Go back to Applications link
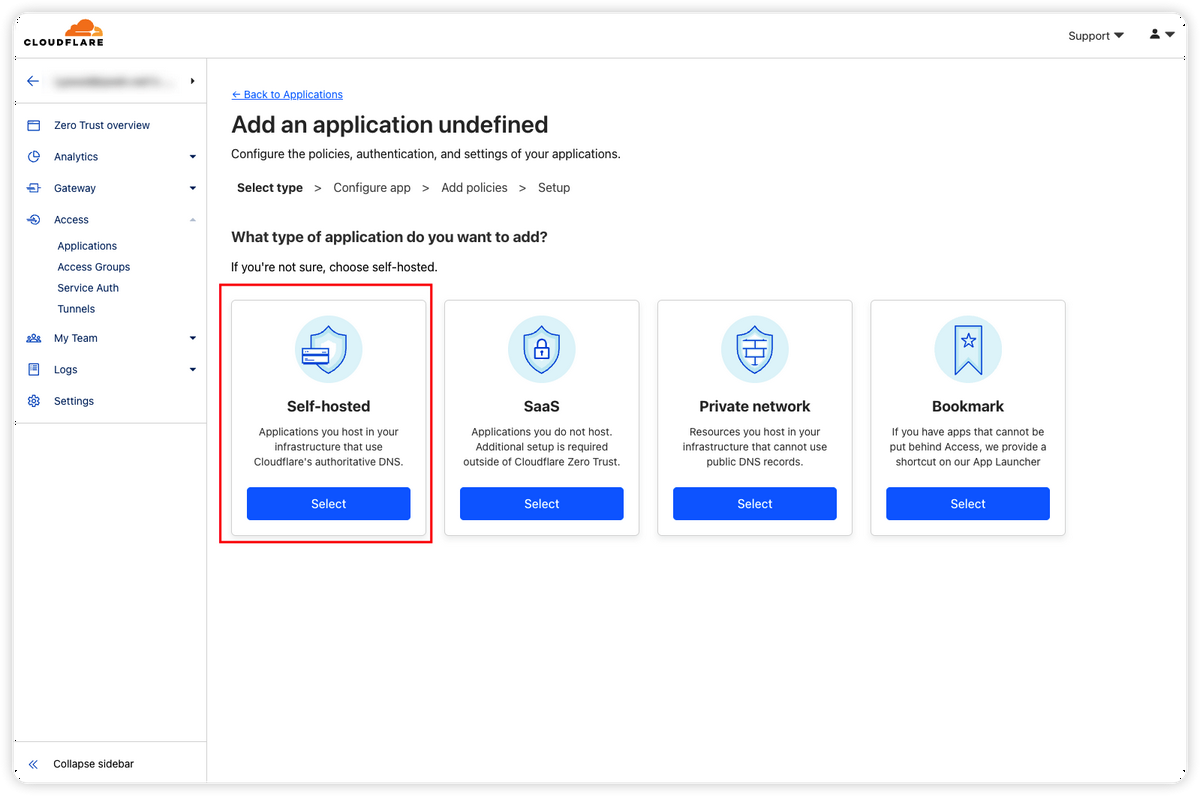Screen dimensions: 1200x796 pyautogui.click(x=287, y=94)
